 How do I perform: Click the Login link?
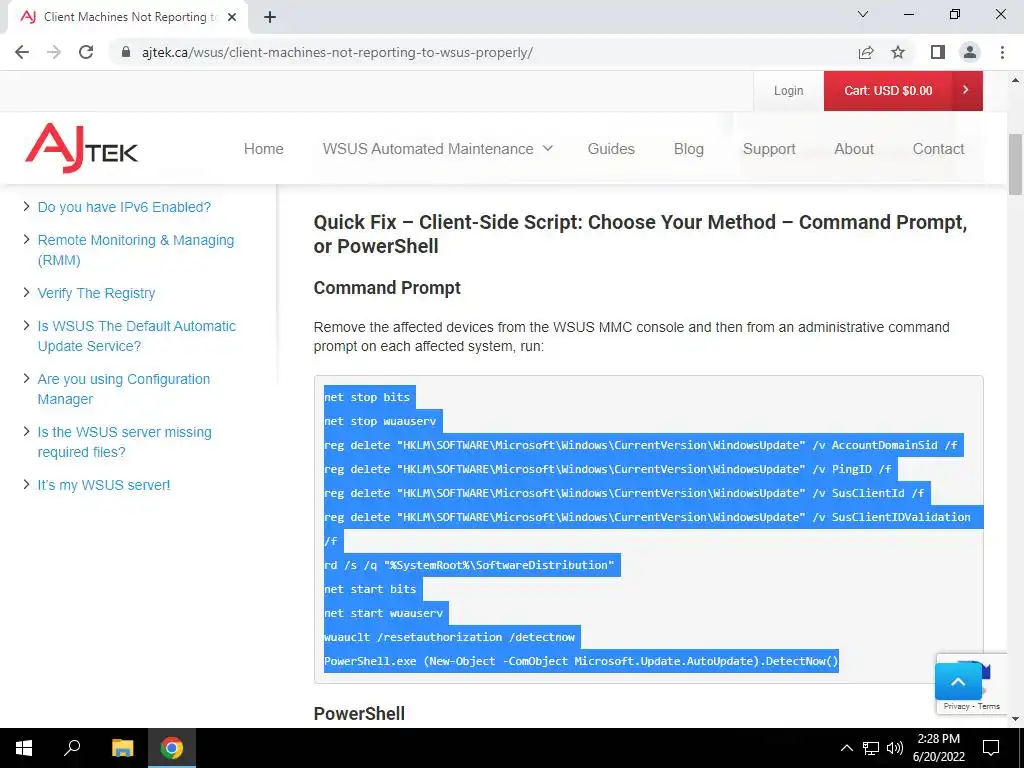[788, 91]
